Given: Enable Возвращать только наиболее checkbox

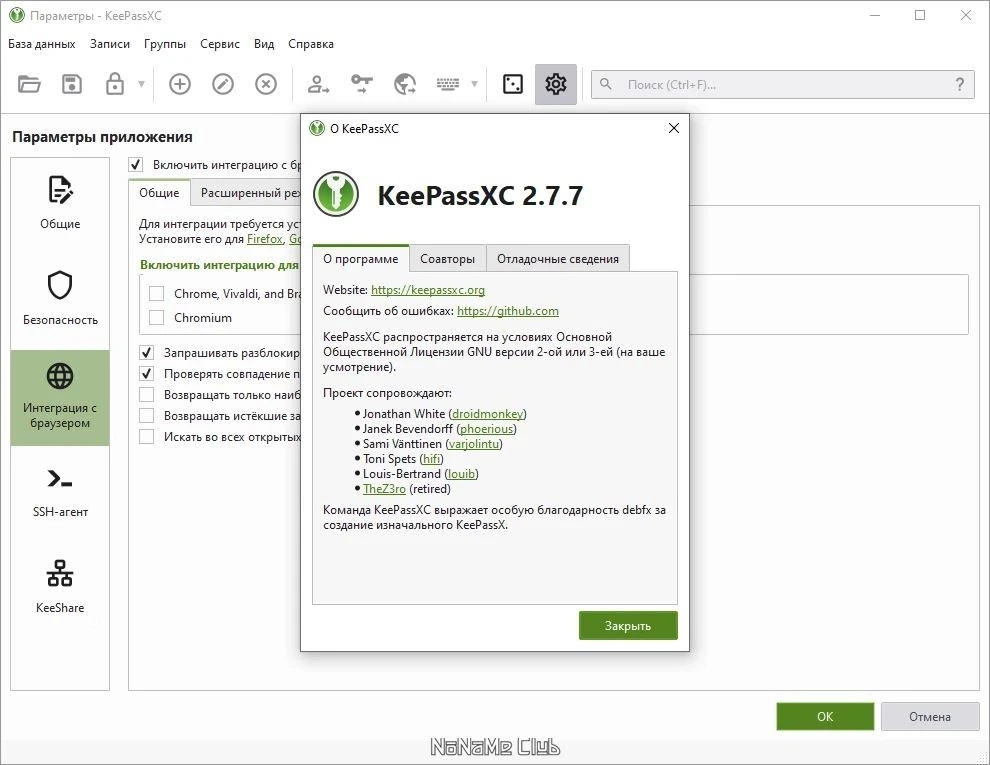Looking at the screenshot, I should pyautogui.click(x=146, y=394).
